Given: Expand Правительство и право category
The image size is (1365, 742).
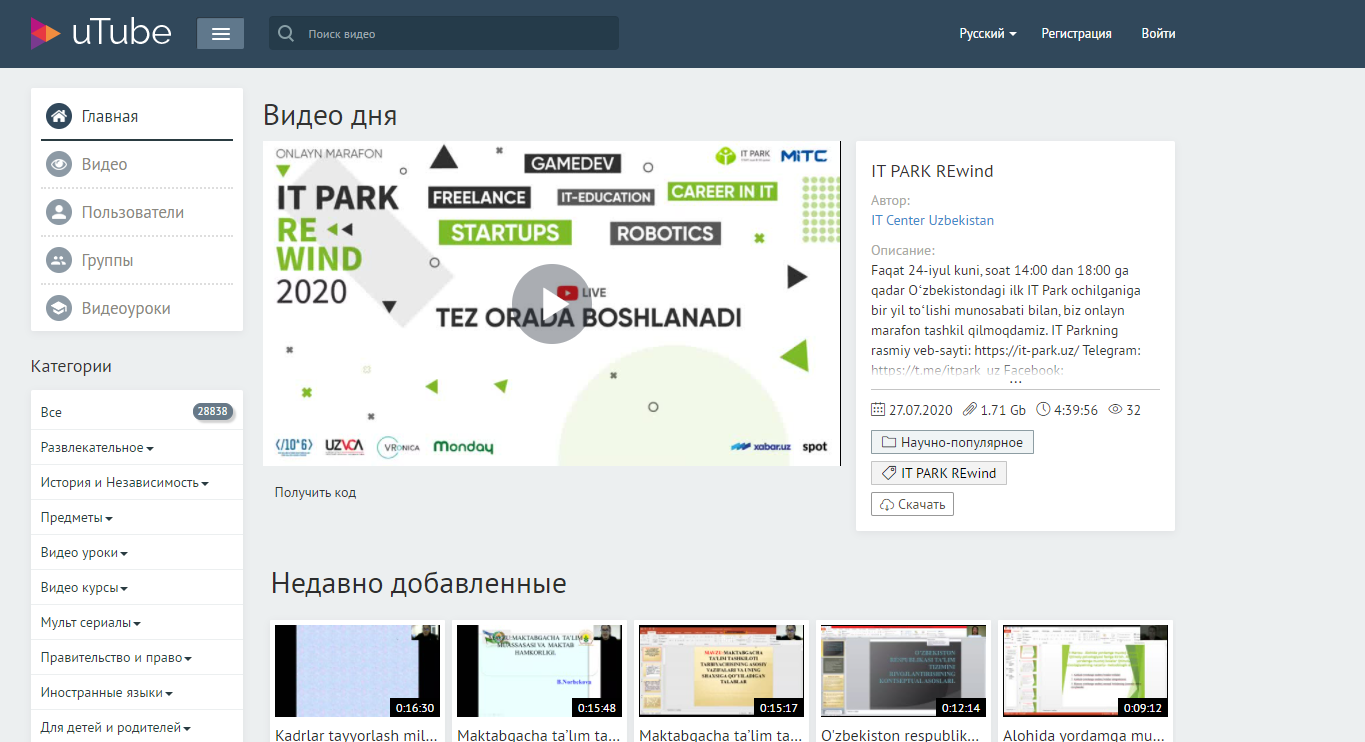Looking at the screenshot, I should [117, 658].
